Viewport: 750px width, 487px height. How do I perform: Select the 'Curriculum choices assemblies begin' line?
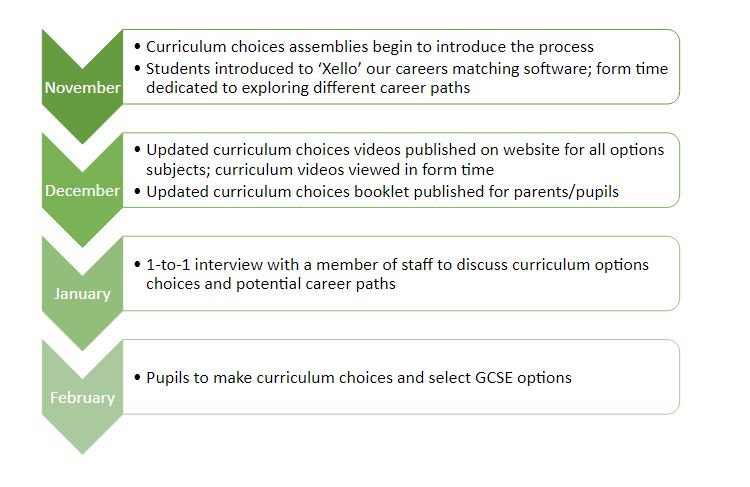[x=370, y=47]
